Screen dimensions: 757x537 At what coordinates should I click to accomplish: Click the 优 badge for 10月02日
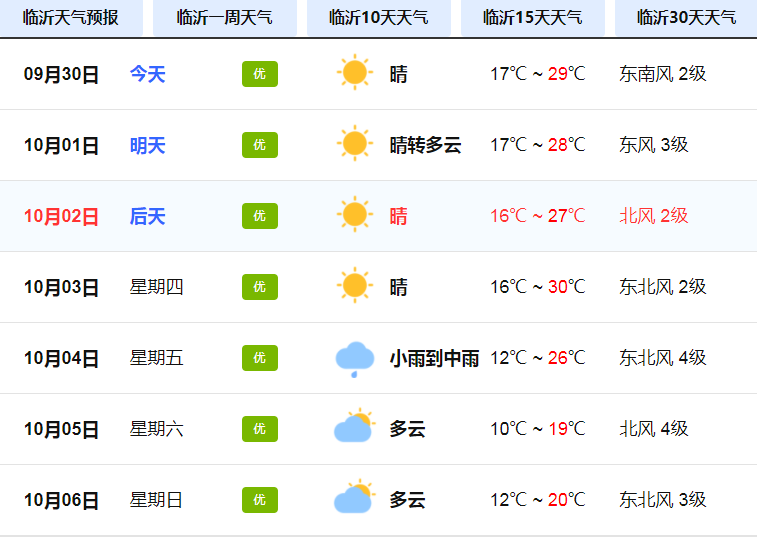pyautogui.click(x=260, y=216)
